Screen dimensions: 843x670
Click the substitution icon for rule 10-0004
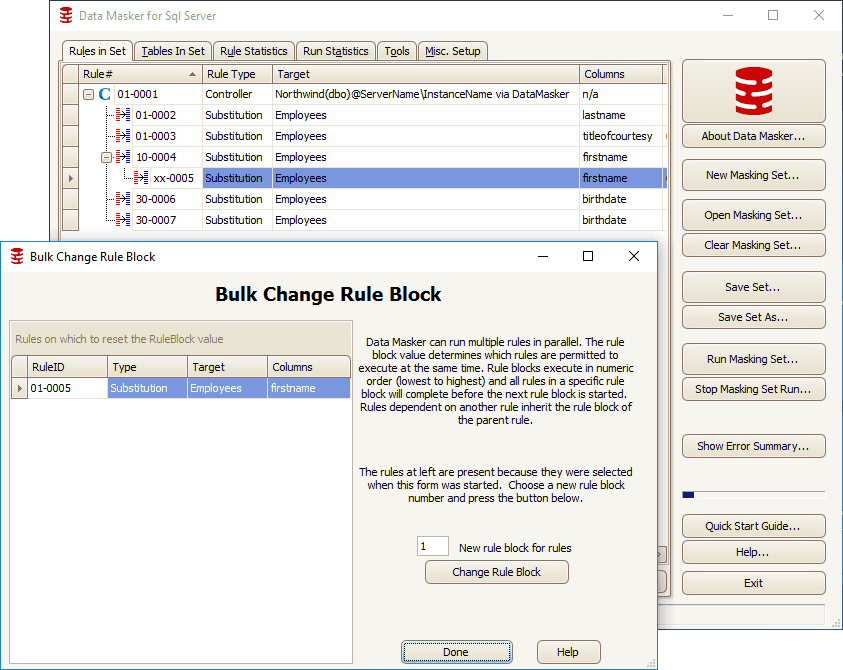click(123, 156)
